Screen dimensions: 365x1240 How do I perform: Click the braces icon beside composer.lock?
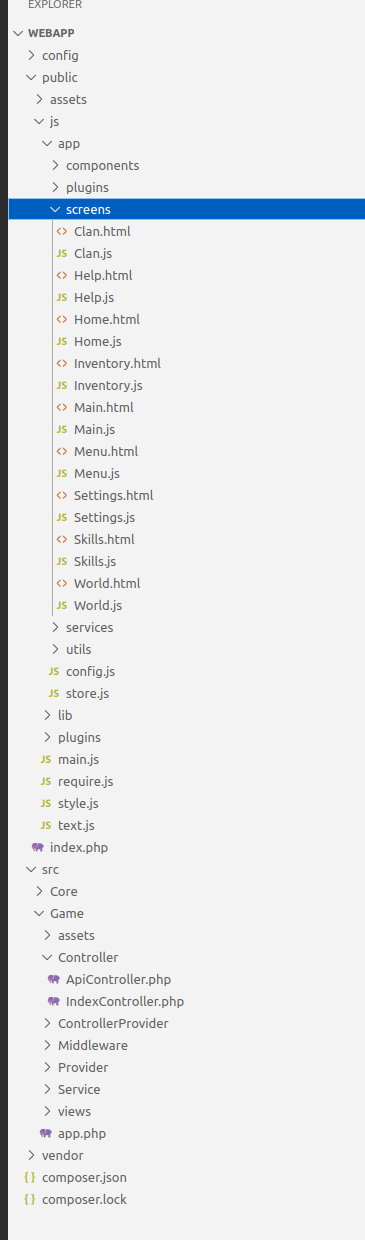pyautogui.click(x=30, y=1199)
